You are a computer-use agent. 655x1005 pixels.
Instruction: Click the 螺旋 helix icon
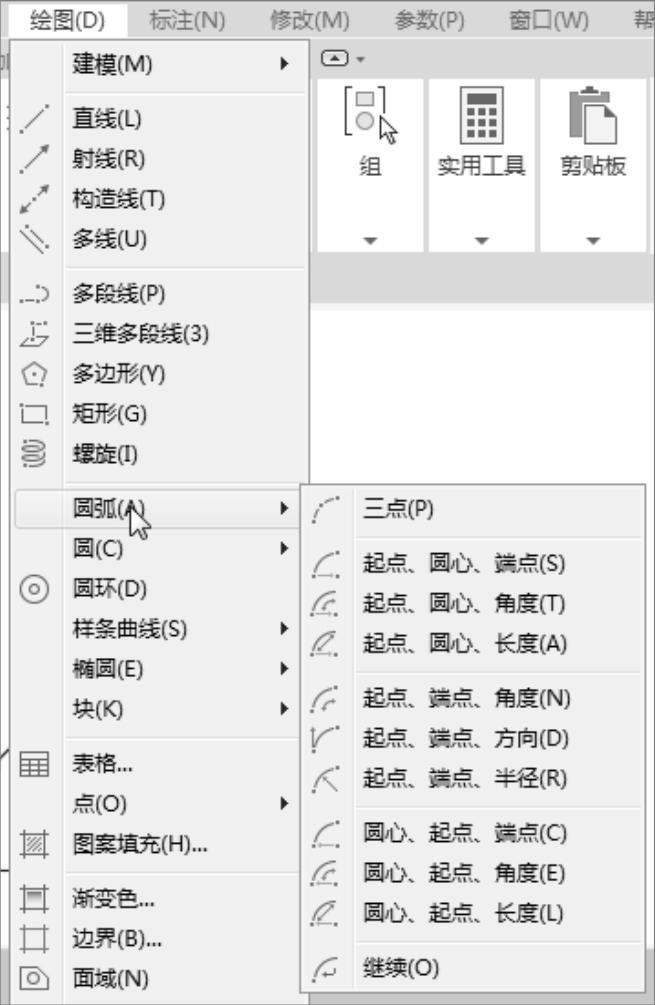point(35,454)
